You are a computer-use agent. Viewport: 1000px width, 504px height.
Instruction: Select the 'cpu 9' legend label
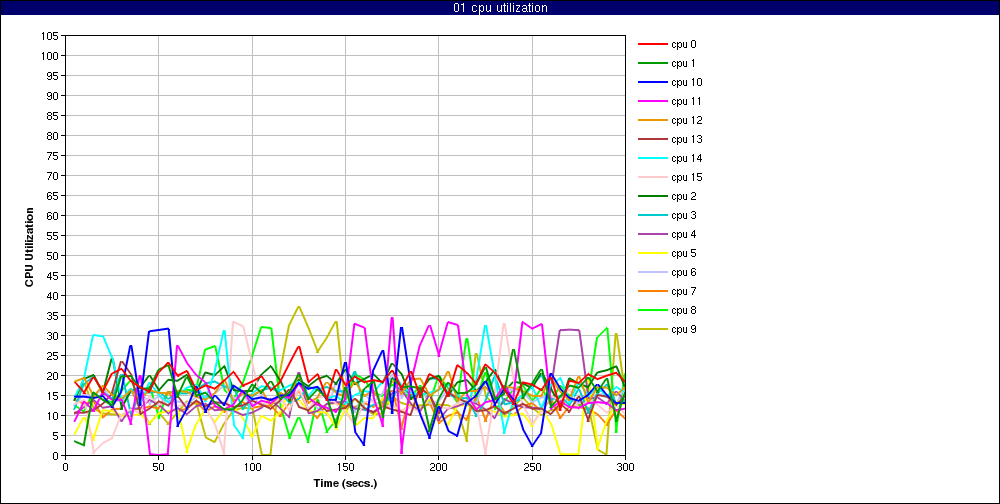pyautogui.click(x=684, y=329)
